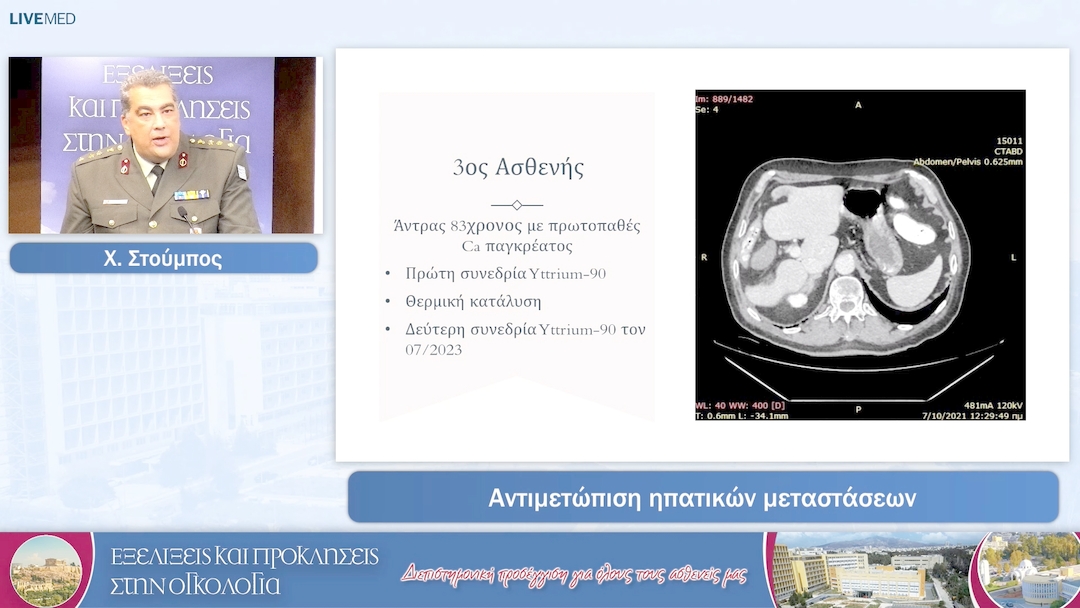Click the 481mA 120kV label
The height and width of the screenshot is (608, 1080).
[993, 406]
